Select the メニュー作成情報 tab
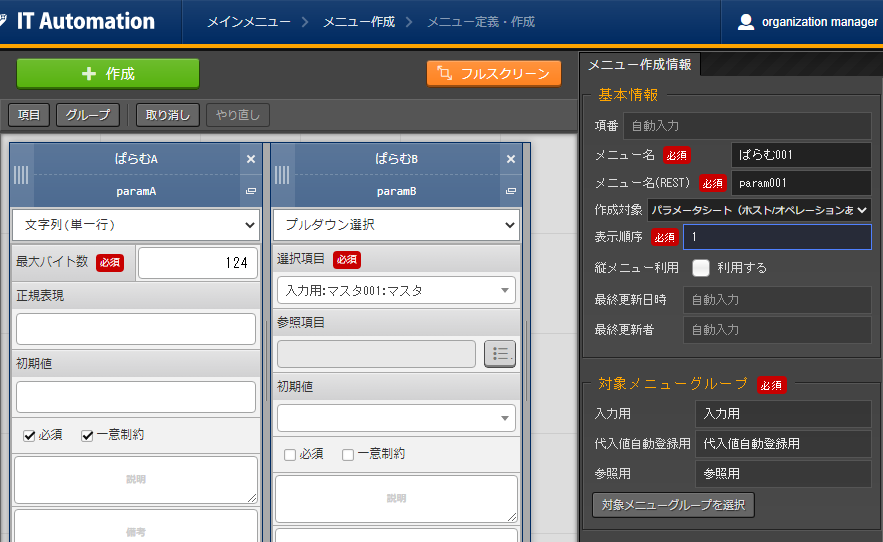The height and width of the screenshot is (542, 883). point(638,65)
